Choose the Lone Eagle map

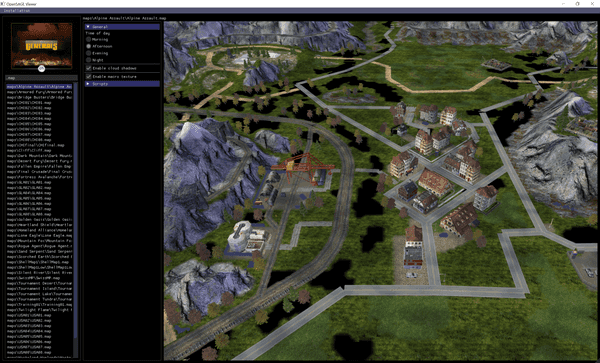[39, 236]
